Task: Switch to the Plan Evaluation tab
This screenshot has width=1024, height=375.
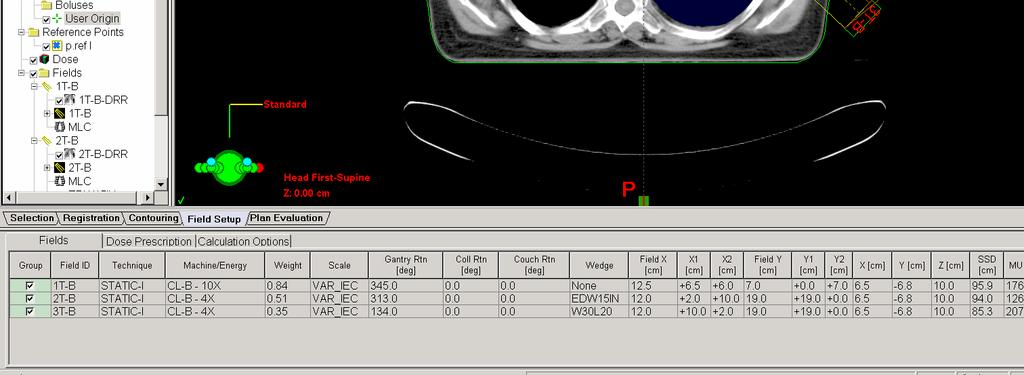Action: click(x=287, y=218)
